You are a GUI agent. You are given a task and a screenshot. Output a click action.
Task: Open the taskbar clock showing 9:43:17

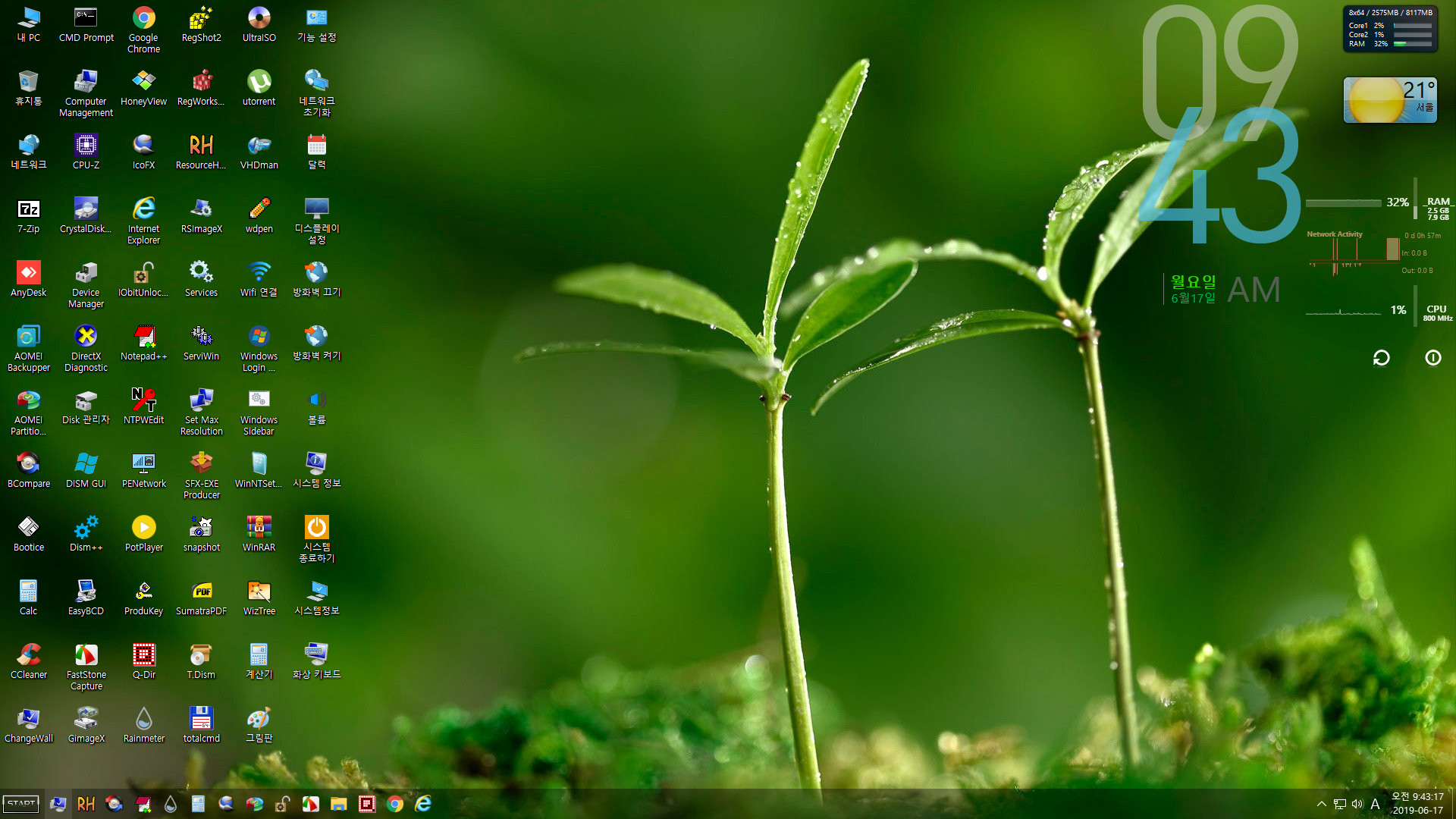point(1417,804)
